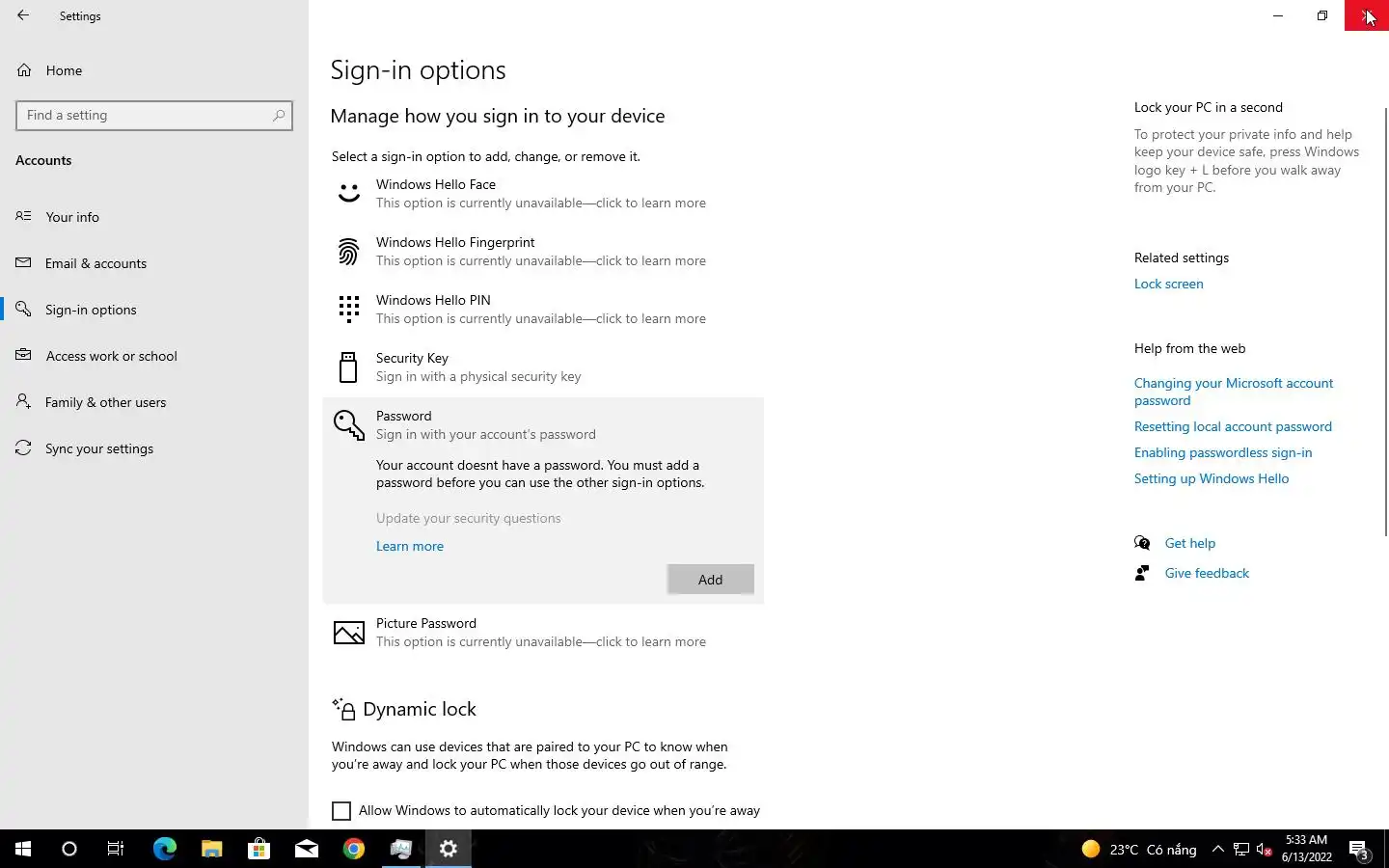Image resolution: width=1389 pixels, height=868 pixels.
Task: Open Cortana search circle on taskbar
Action: pos(69,849)
